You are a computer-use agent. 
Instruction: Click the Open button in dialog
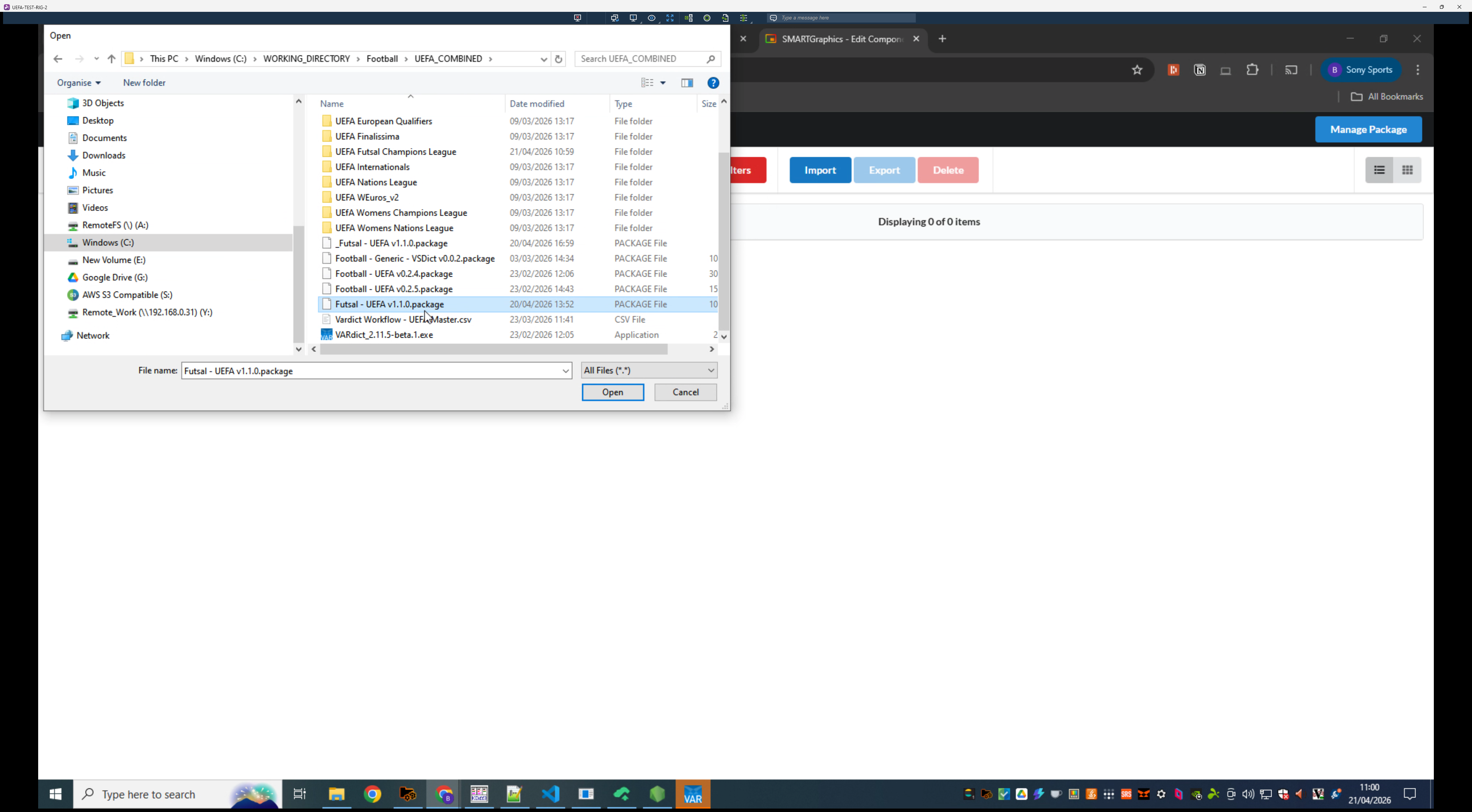(x=613, y=392)
